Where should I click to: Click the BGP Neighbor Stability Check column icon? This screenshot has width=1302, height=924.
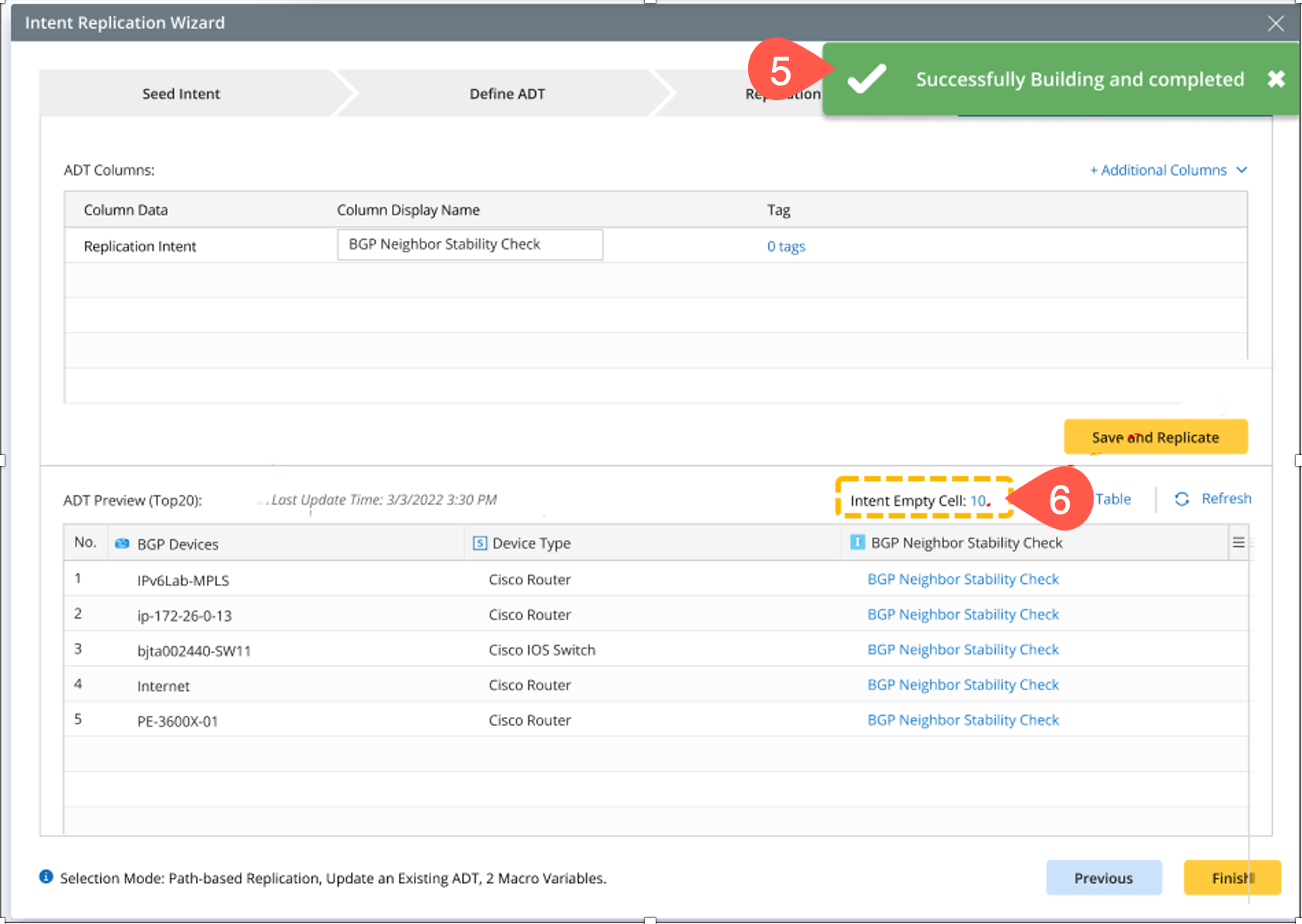(857, 542)
